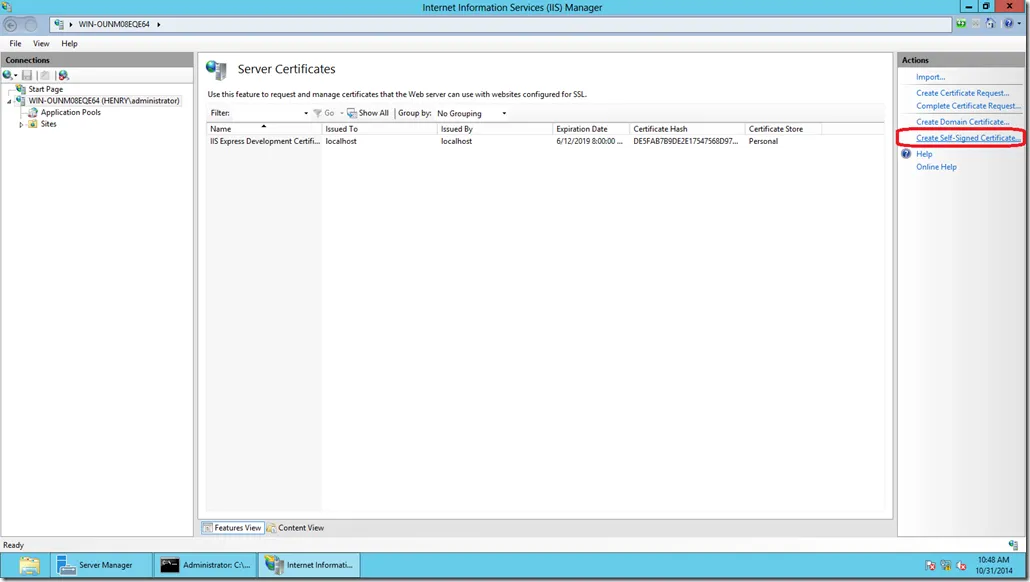1030x582 pixels.
Task: Click the Forward navigation arrow
Action: coord(31,25)
